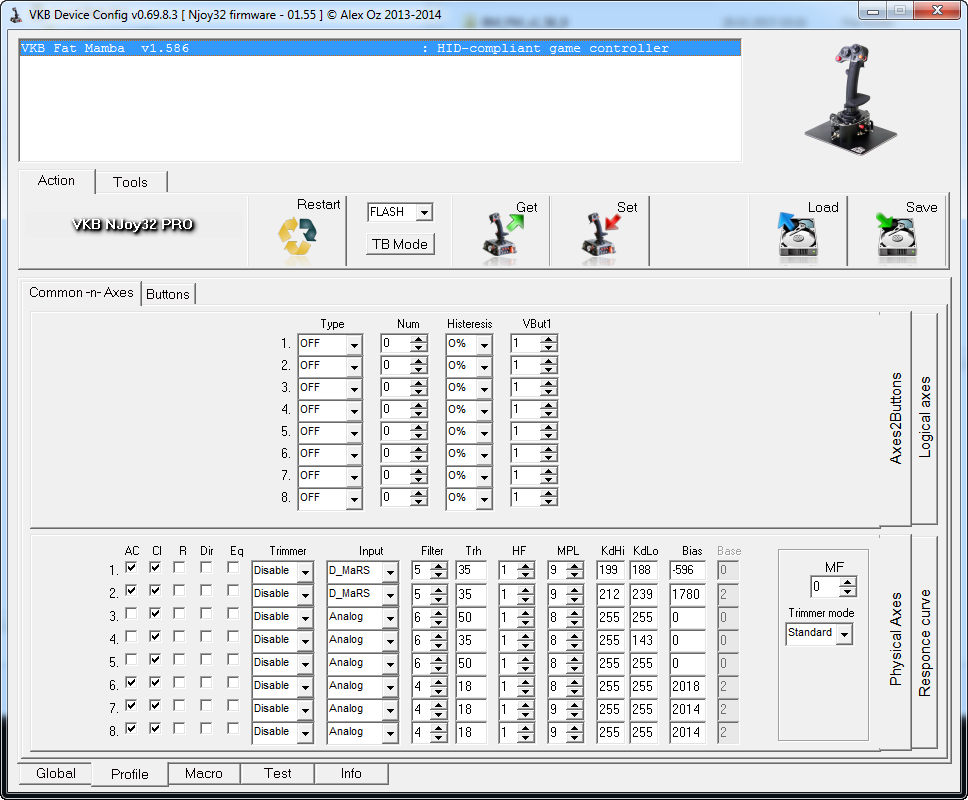Viewport: 968px width, 800px height.
Task: Click the Set joystick icon
Action: point(601,236)
